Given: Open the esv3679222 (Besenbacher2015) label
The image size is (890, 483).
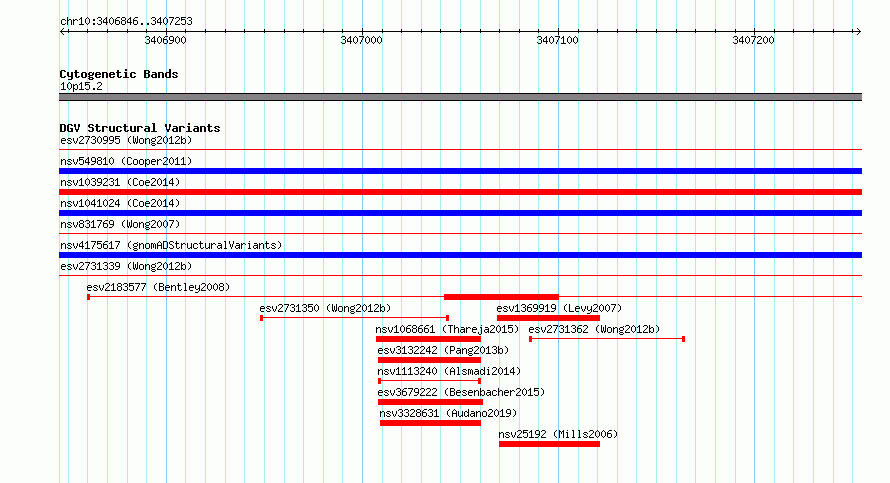Looking at the screenshot, I should pos(461,392).
